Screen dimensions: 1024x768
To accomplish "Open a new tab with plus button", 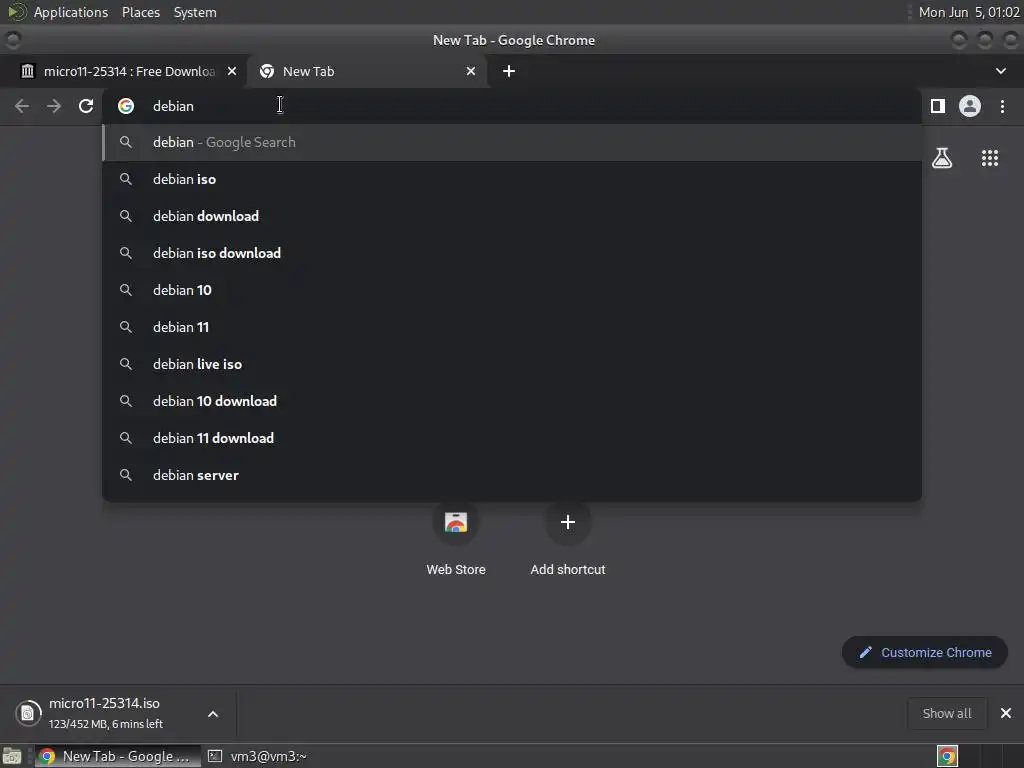I will coord(509,71).
